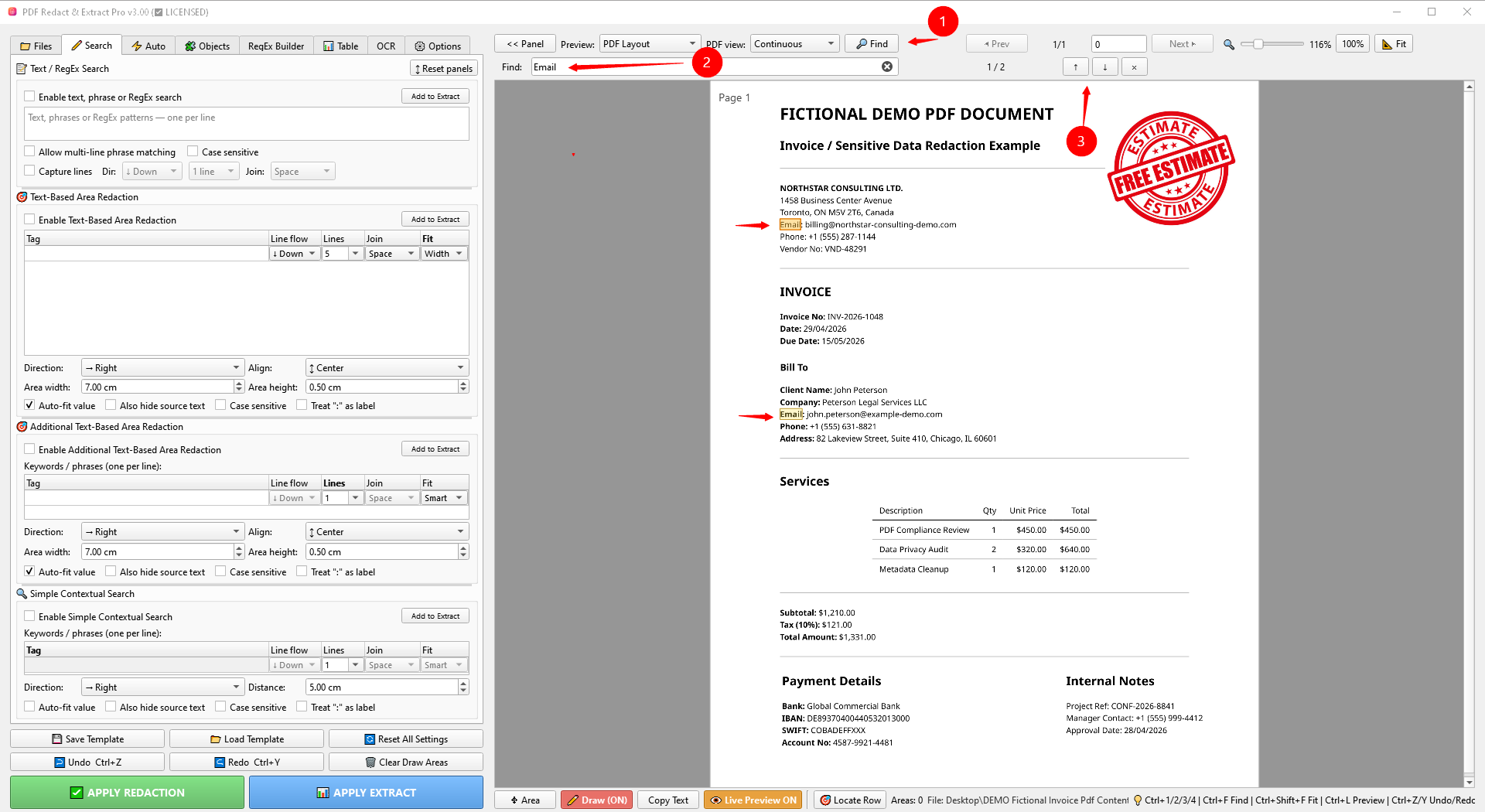Click Locate Row button

[x=850, y=800]
